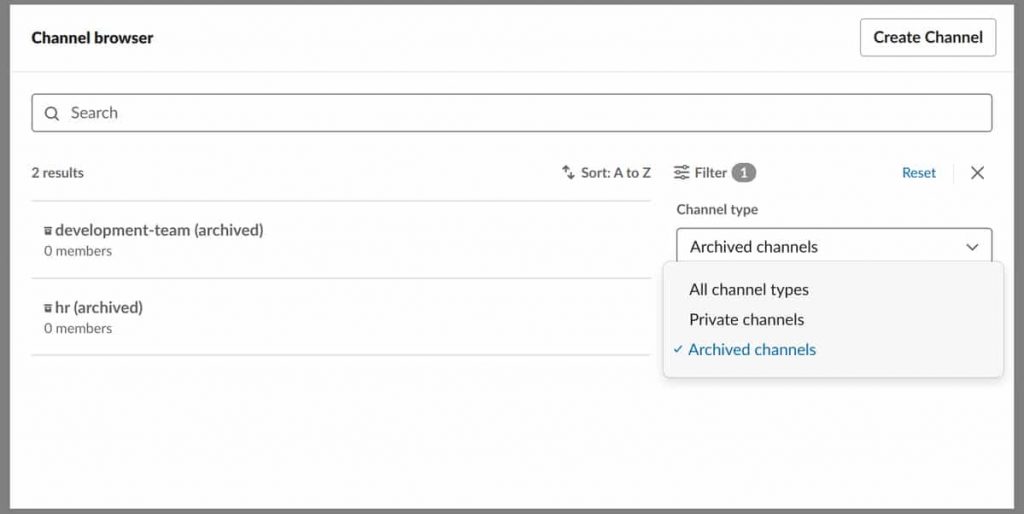The height and width of the screenshot is (514, 1024).
Task: Reset the applied filters
Action: click(x=918, y=173)
